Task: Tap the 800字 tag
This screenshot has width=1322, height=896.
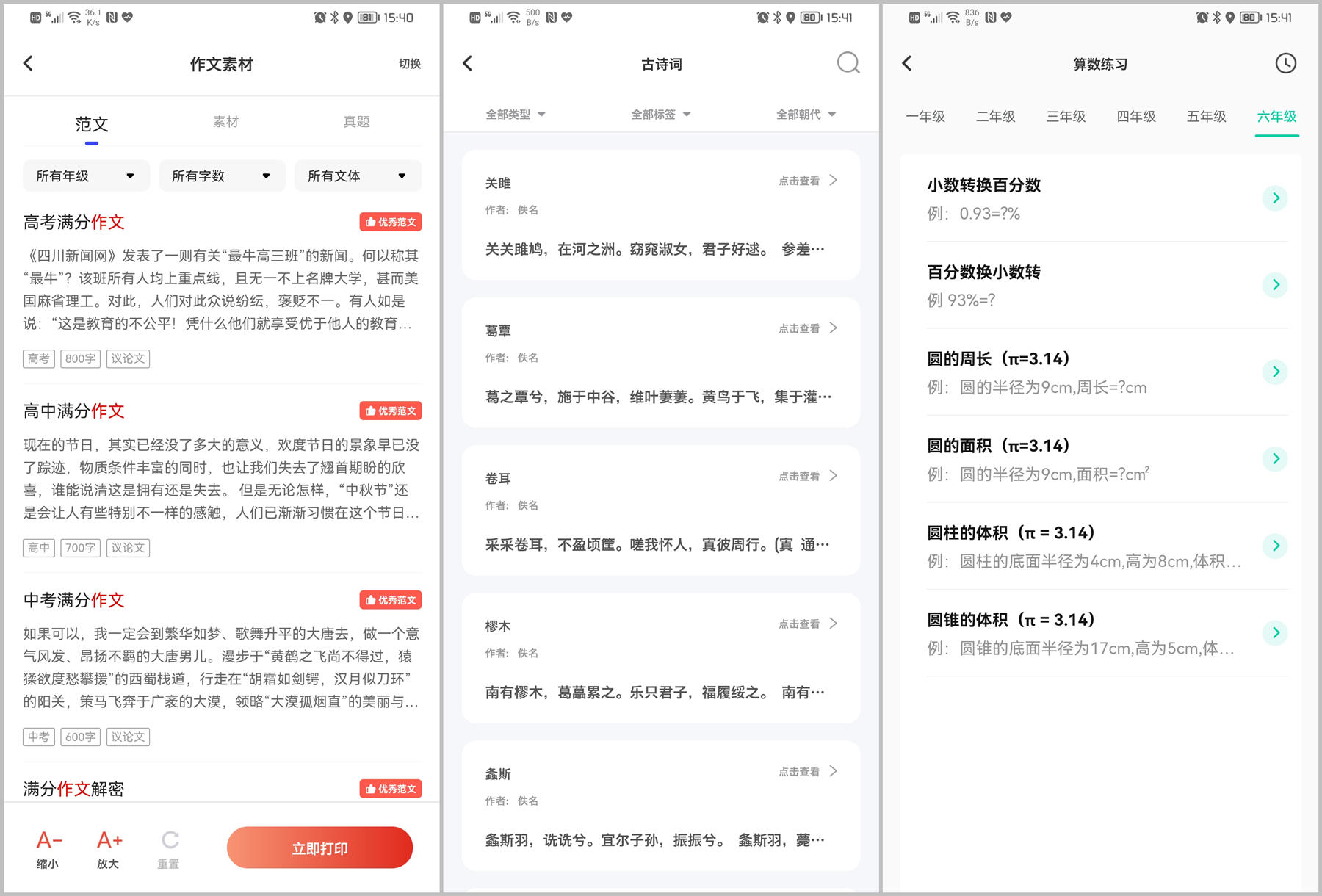Action: coord(80,358)
